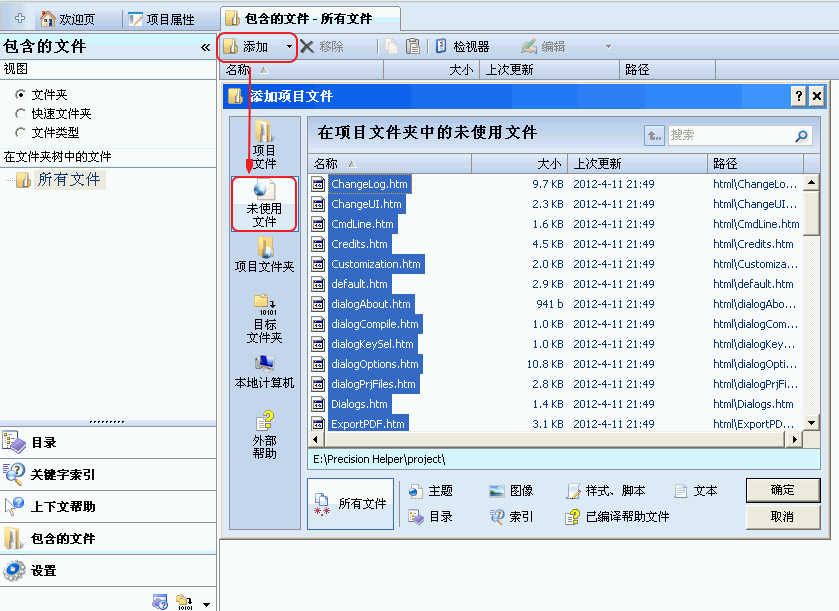Click the folder 10101 icon at the bottom of the left panel
The width and height of the screenshot is (839, 611).
point(185,602)
